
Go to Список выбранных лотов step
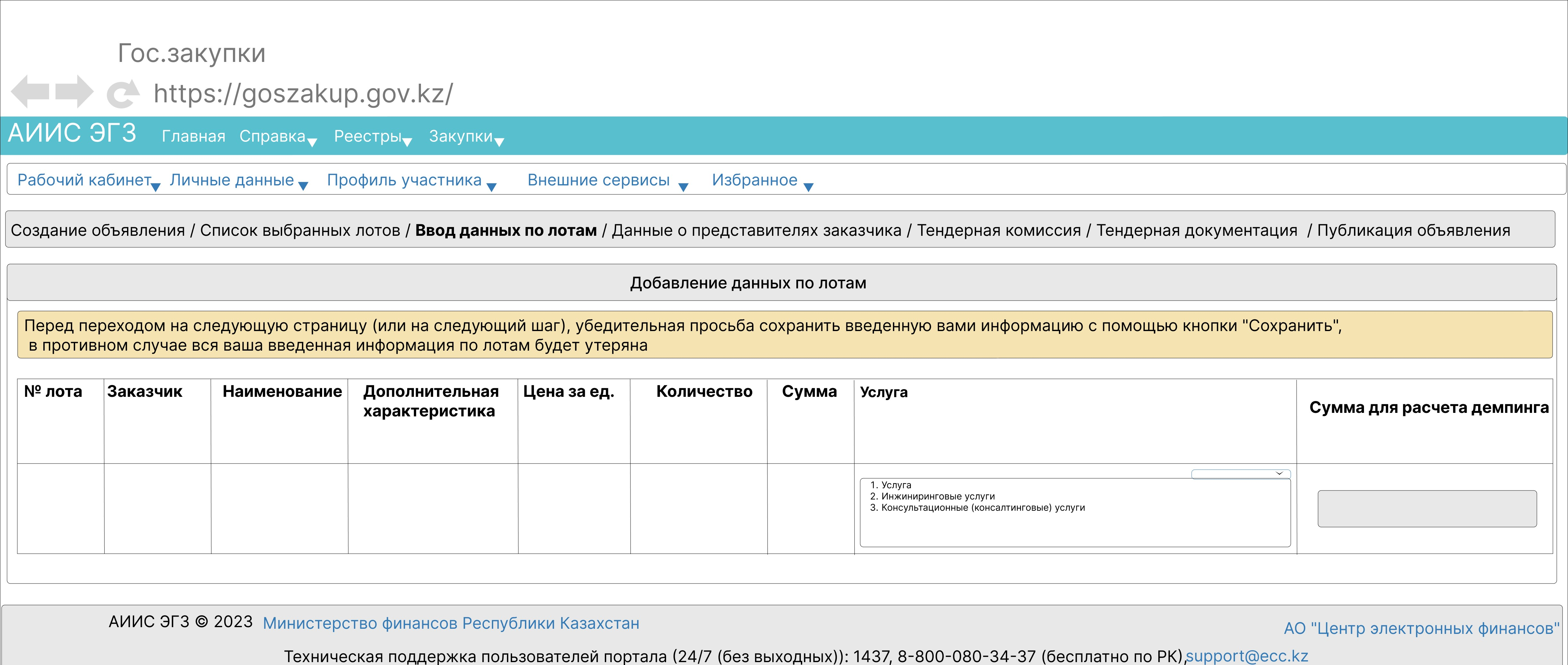point(300,231)
